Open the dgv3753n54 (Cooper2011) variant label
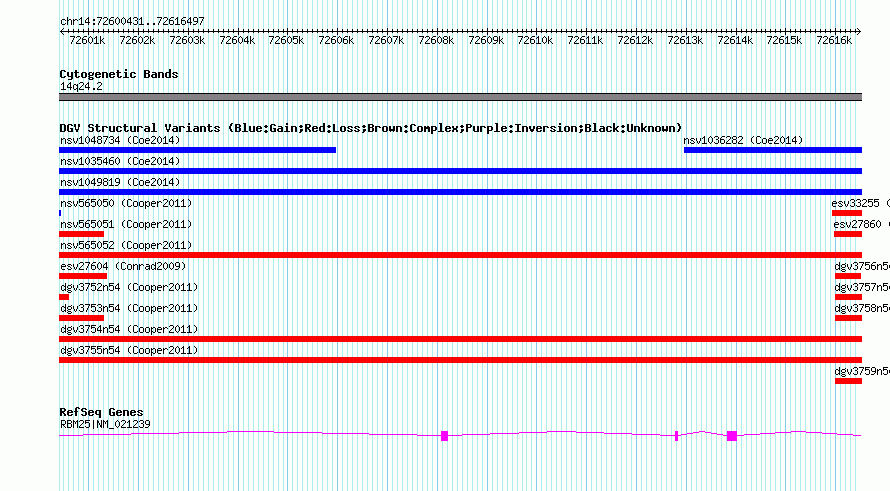The image size is (890, 491). [x=129, y=308]
